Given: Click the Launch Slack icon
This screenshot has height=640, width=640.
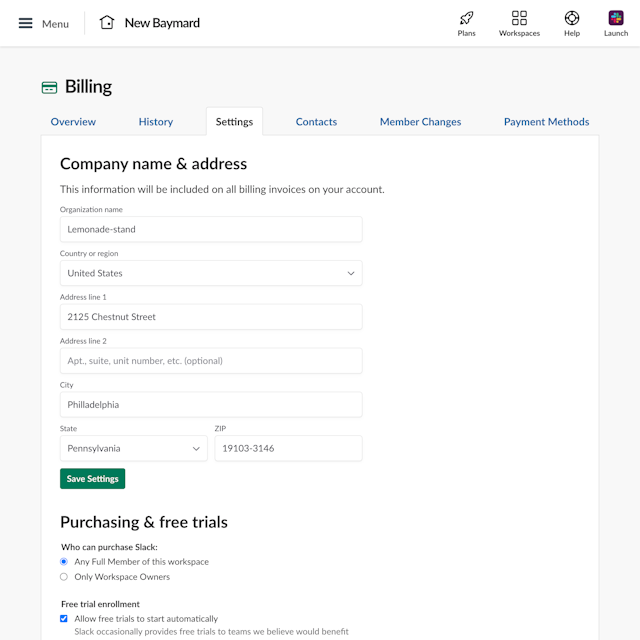Looking at the screenshot, I should (x=616, y=18).
